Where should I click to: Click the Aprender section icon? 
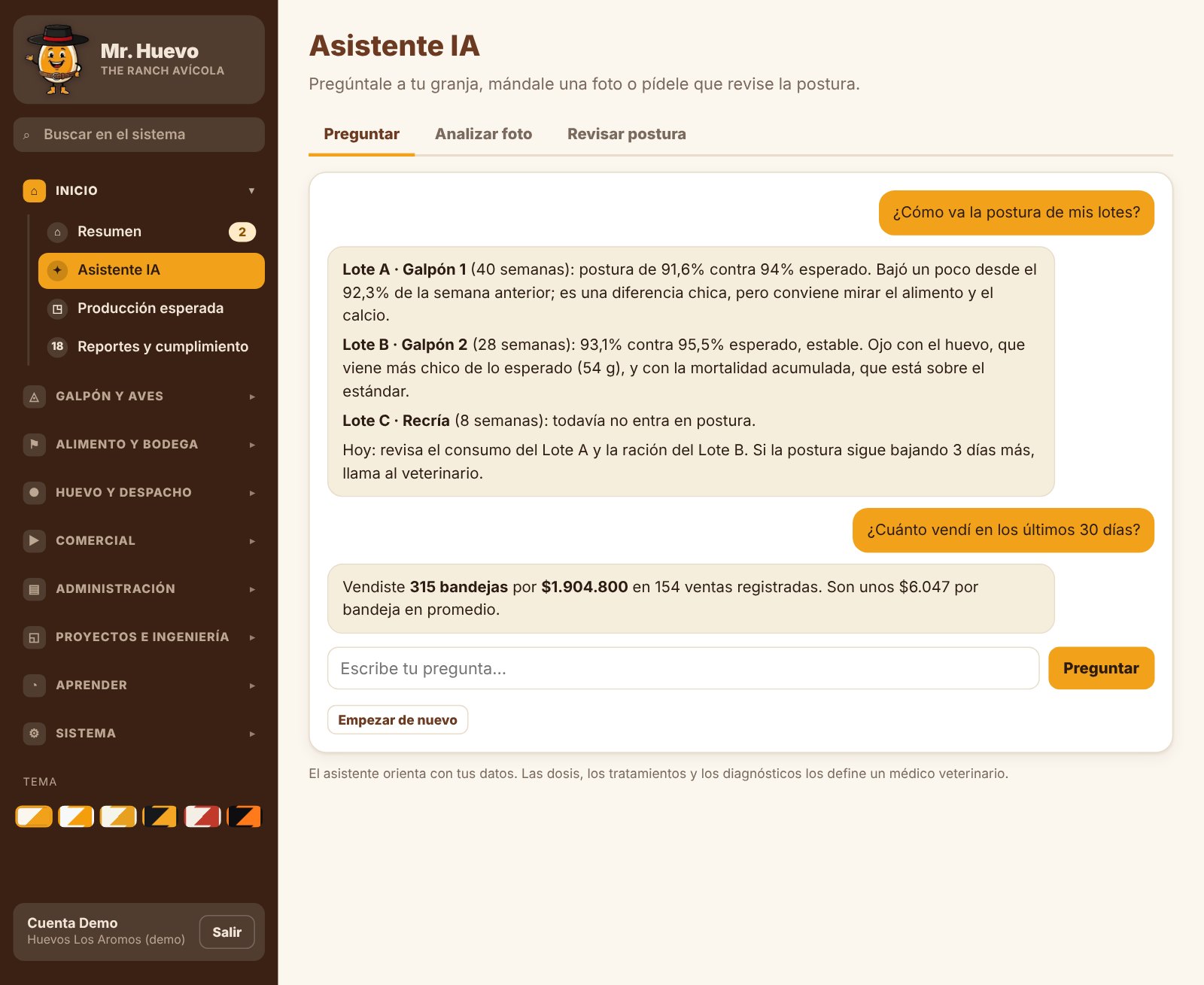coord(35,686)
